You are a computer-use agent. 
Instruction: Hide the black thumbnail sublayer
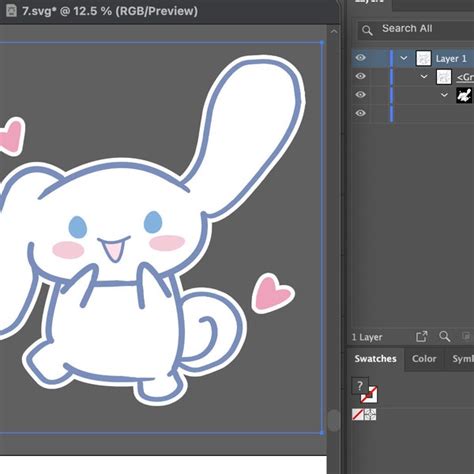tap(360, 95)
